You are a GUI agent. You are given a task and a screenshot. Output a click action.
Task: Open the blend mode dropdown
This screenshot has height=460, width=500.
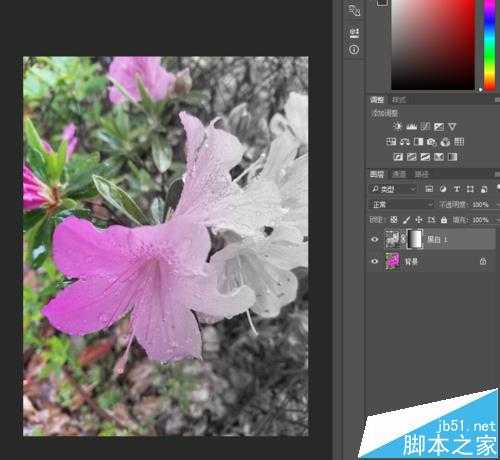click(x=401, y=204)
